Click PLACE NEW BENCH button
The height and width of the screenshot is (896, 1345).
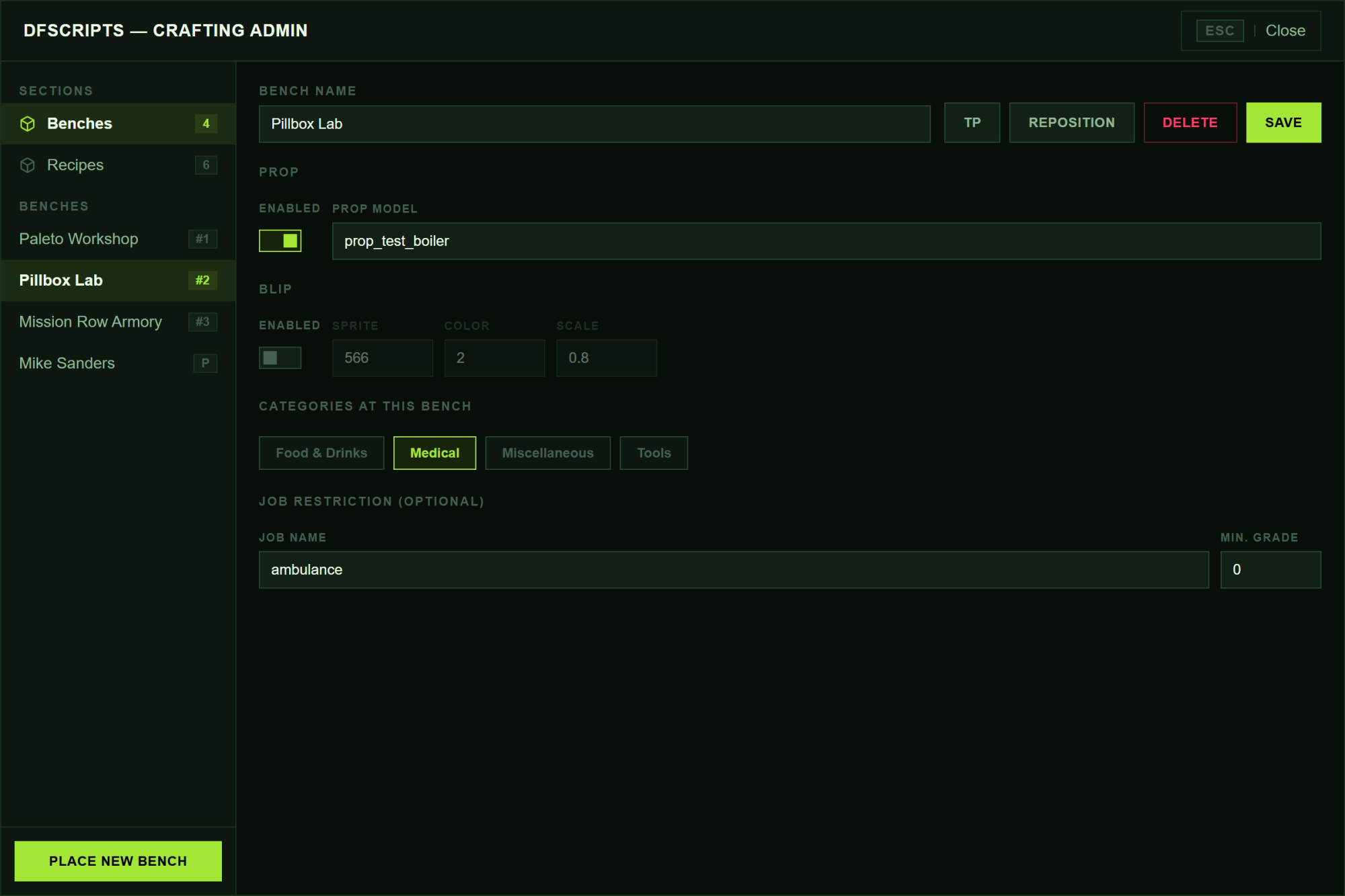tap(118, 861)
